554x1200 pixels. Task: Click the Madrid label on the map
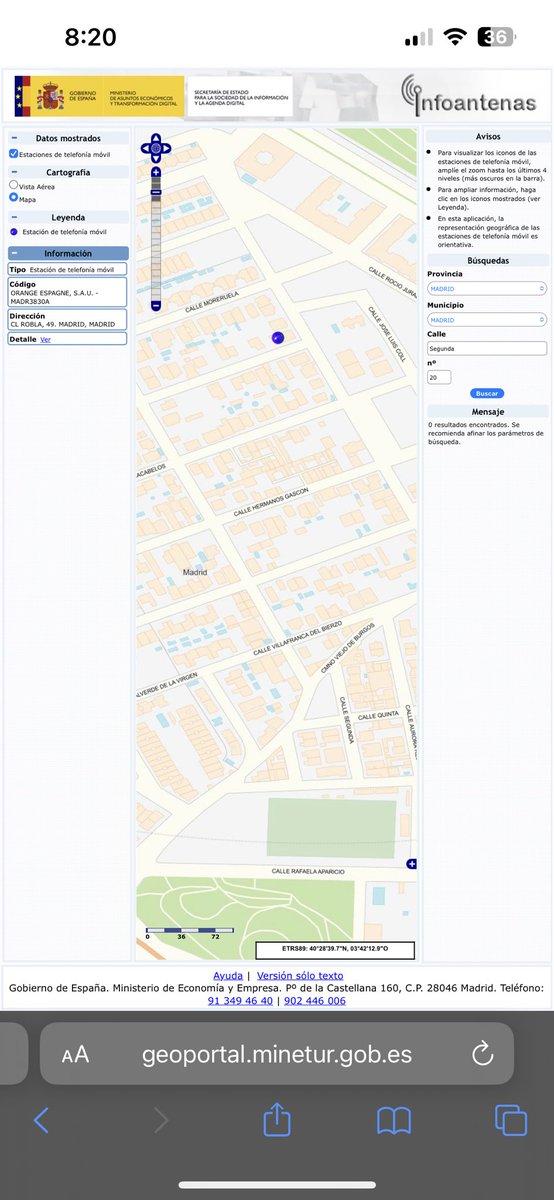[x=195, y=572]
